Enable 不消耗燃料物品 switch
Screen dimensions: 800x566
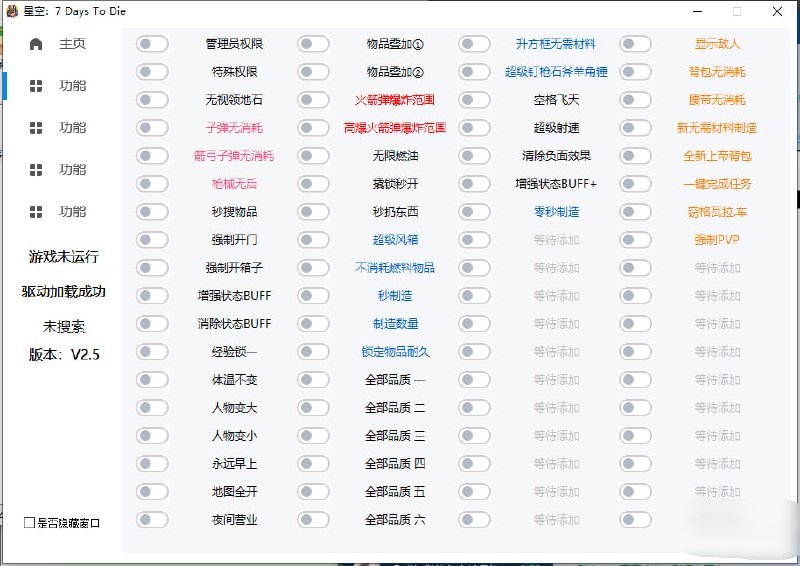[313, 268]
